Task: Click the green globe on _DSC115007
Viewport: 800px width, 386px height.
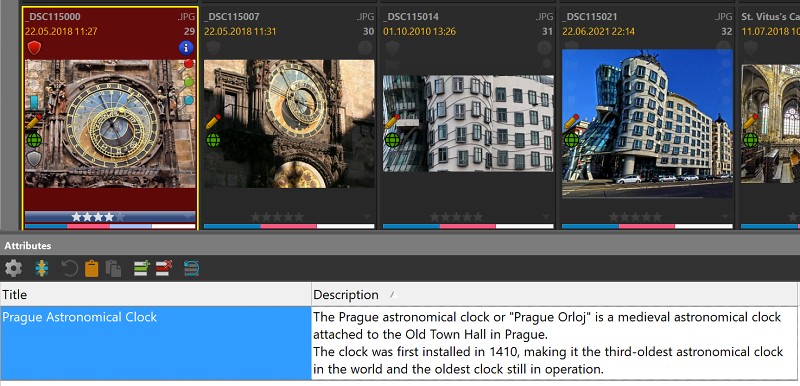Action: click(x=213, y=140)
